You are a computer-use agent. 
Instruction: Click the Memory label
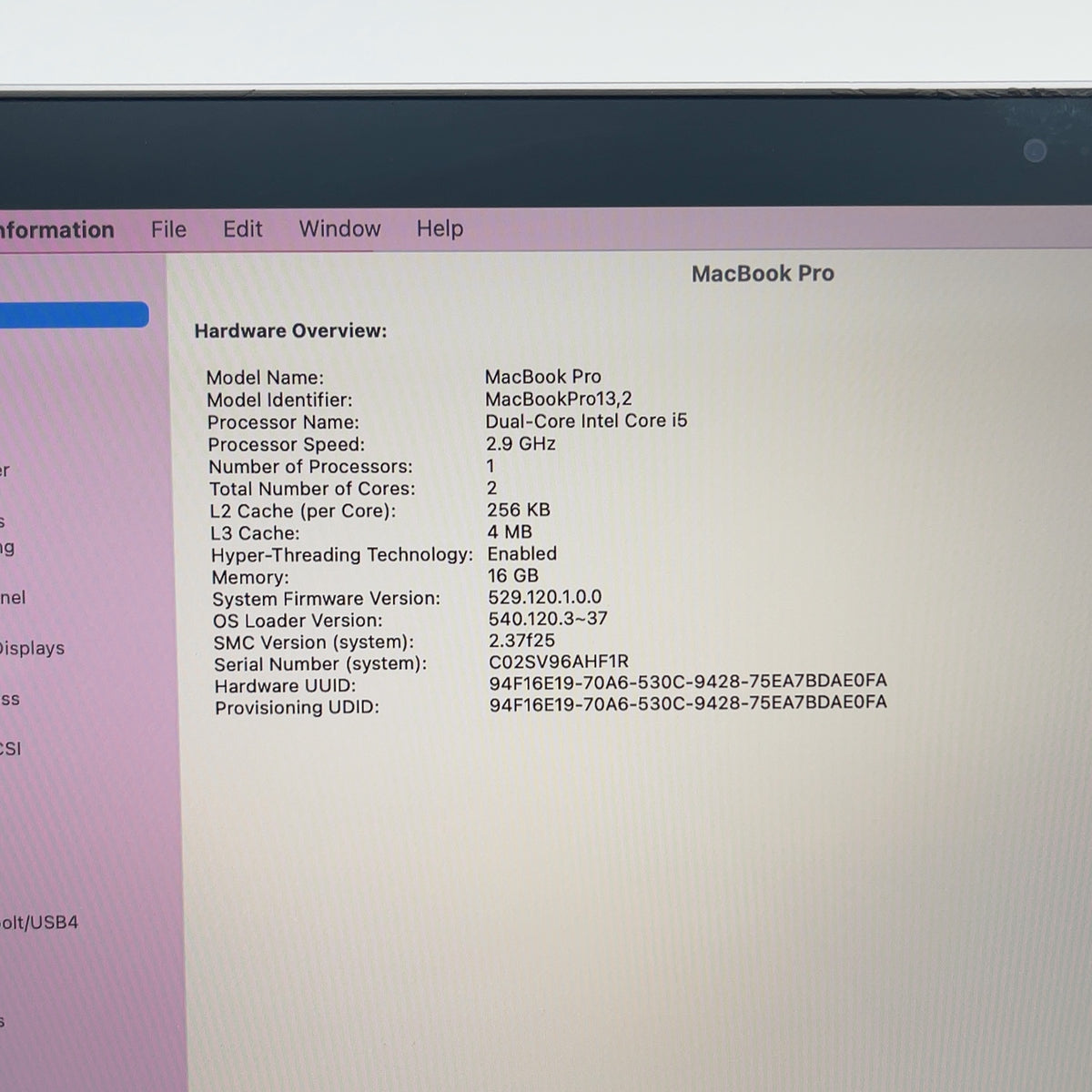pyautogui.click(x=250, y=578)
